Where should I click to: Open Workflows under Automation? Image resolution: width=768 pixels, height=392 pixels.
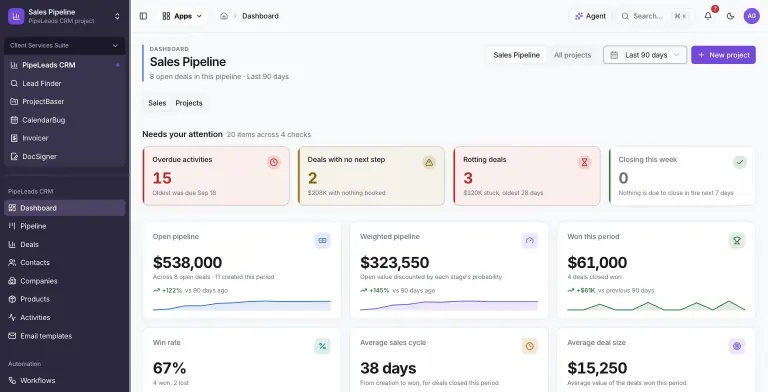(x=65, y=381)
